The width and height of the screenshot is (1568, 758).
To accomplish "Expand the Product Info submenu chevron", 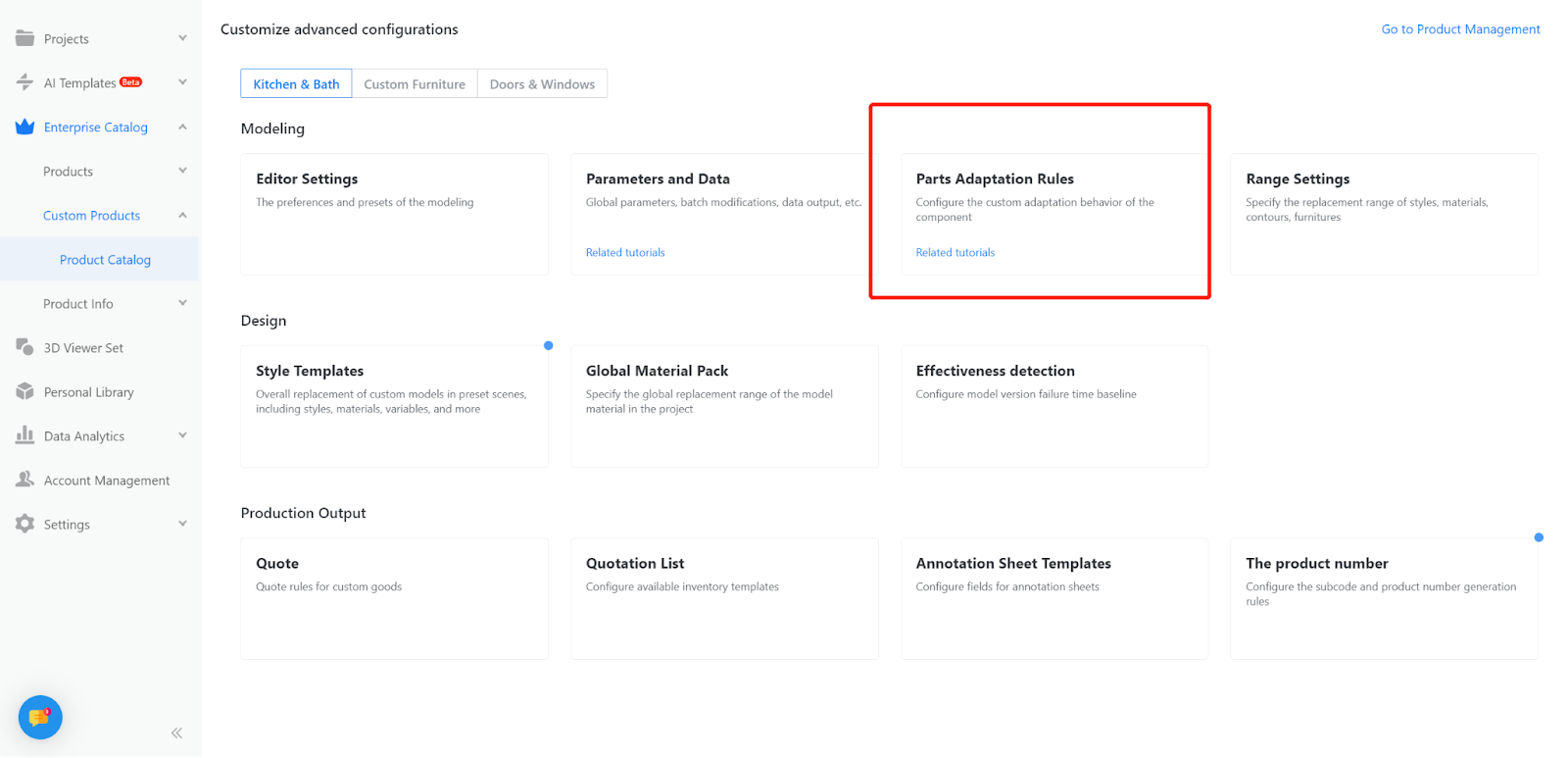I will (182, 303).
